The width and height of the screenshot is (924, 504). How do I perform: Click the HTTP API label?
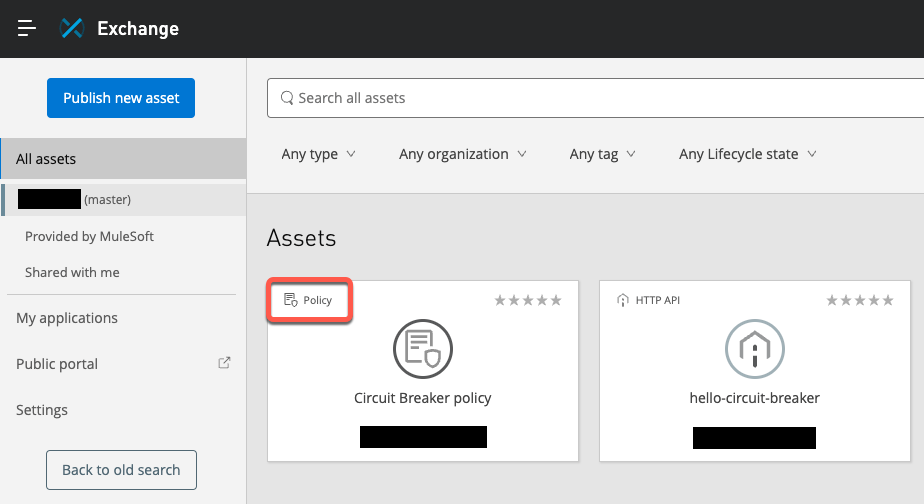pos(658,300)
